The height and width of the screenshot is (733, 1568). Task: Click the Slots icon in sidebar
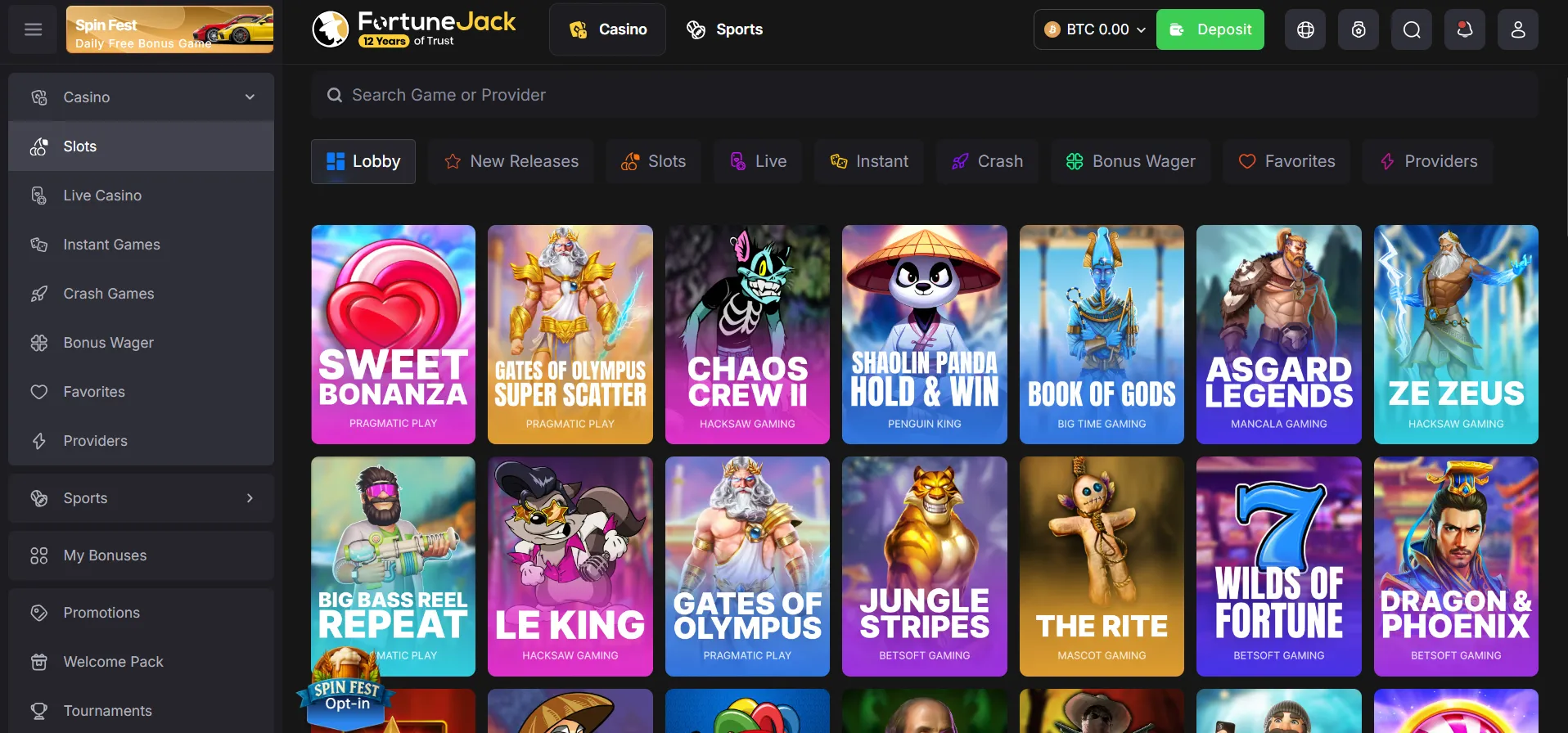(x=38, y=146)
